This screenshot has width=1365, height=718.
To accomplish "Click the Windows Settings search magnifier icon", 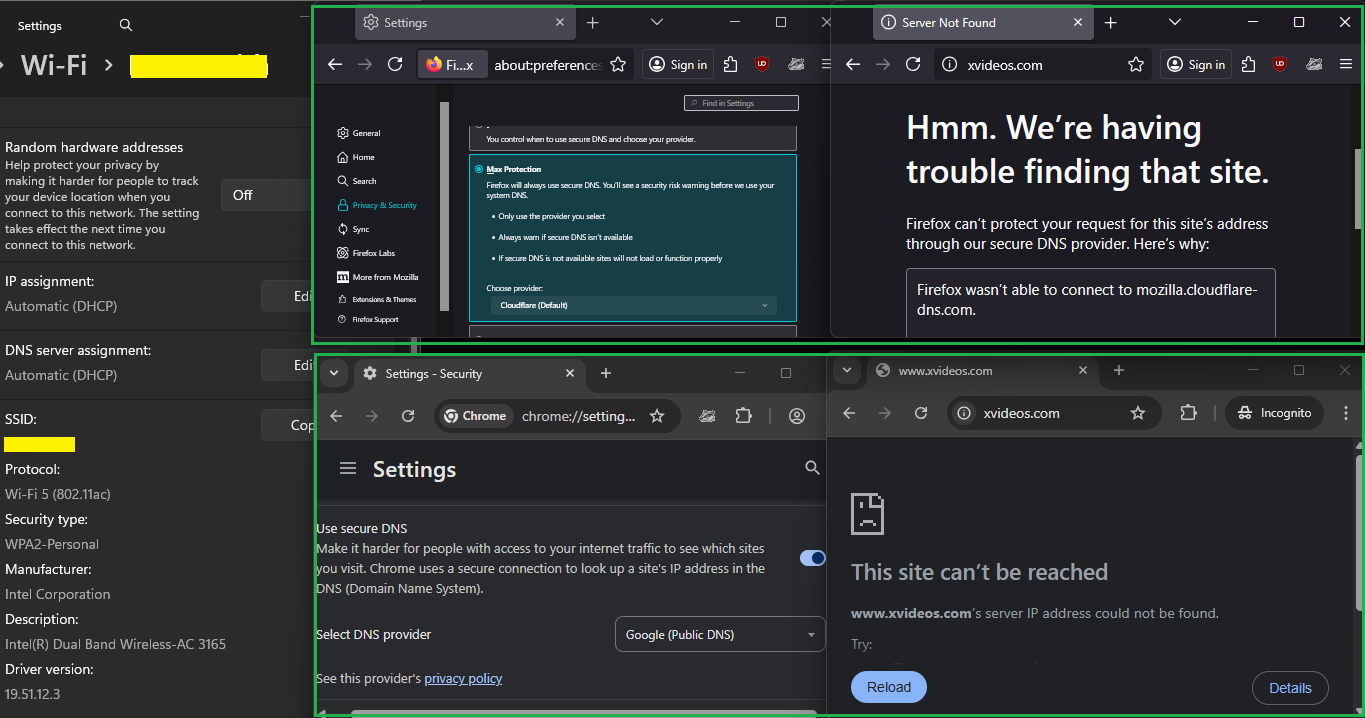I will click(x=125, y=25).
